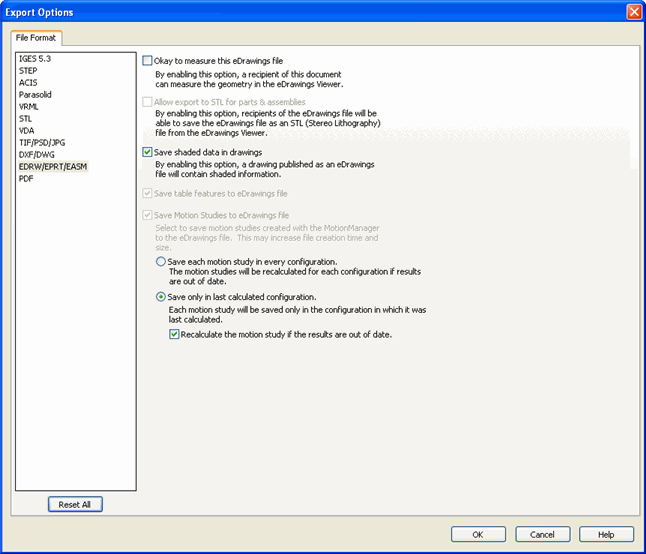Screen dimensions: 646x554
Task: Select Parasolid in format list
Action: (x=35, y=95)
